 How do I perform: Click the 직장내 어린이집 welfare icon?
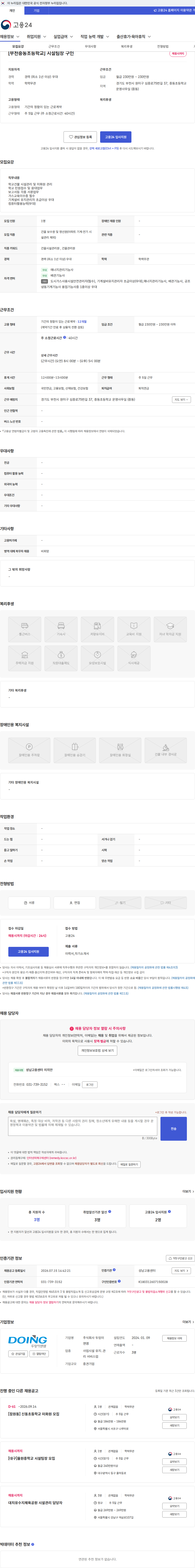tap(61, 659)
